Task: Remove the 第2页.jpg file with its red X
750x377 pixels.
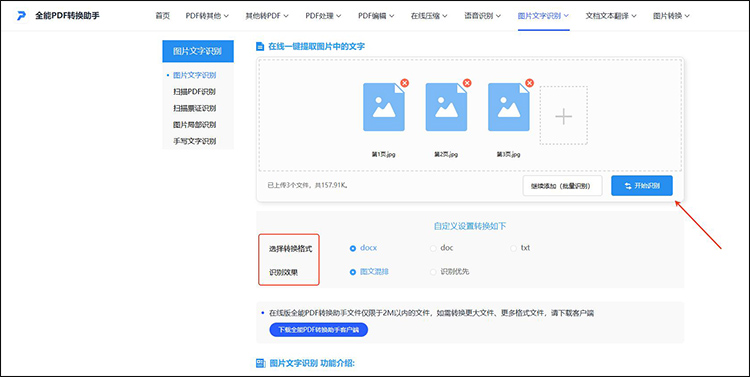Action: pos(467,83)
